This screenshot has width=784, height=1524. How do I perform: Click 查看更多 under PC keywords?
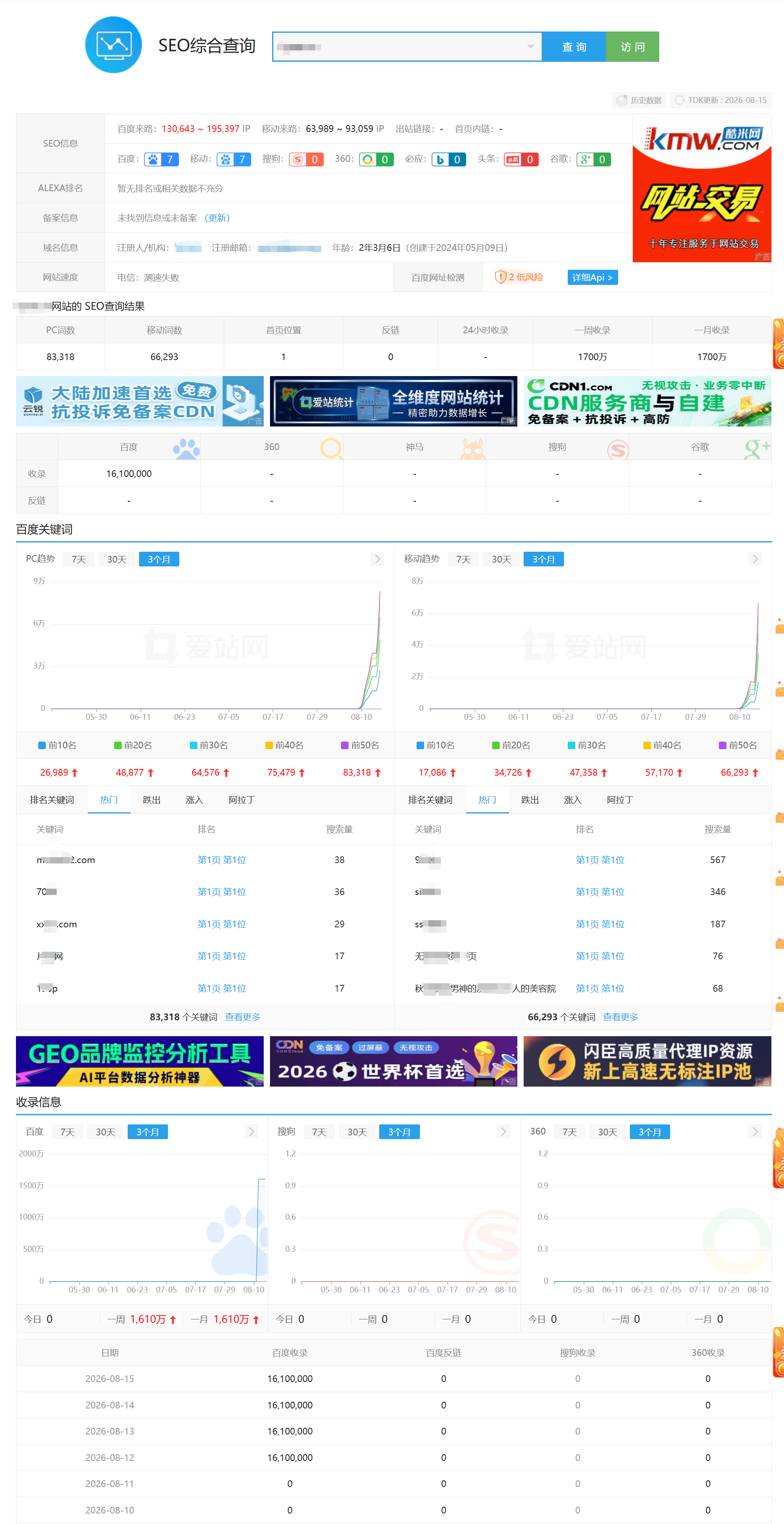[242, 1016]
